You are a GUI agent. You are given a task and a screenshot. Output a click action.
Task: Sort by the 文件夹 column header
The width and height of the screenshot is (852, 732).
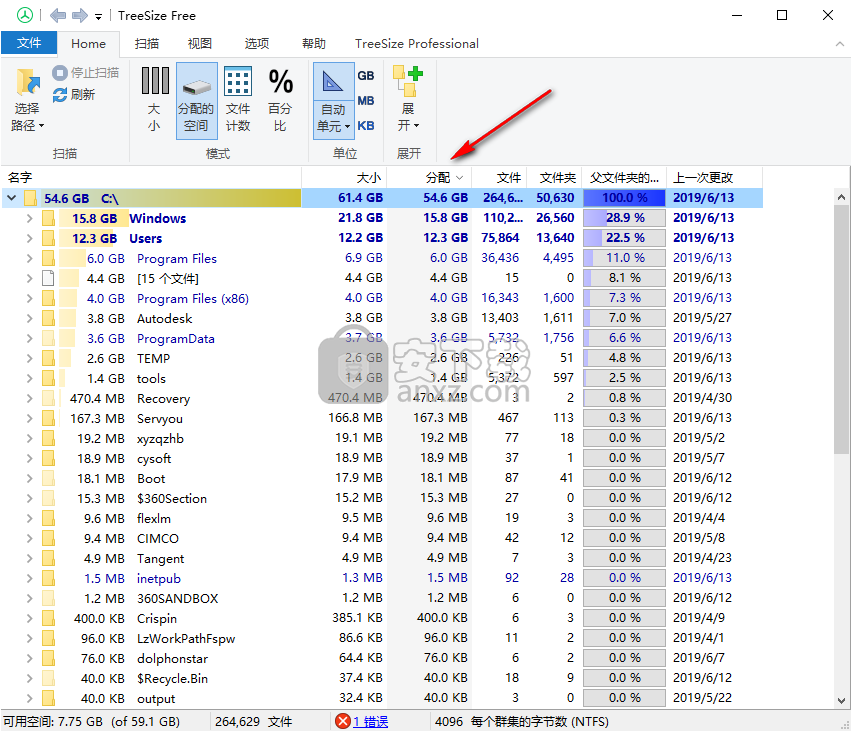pyautogui.click(x=554, y=178)
